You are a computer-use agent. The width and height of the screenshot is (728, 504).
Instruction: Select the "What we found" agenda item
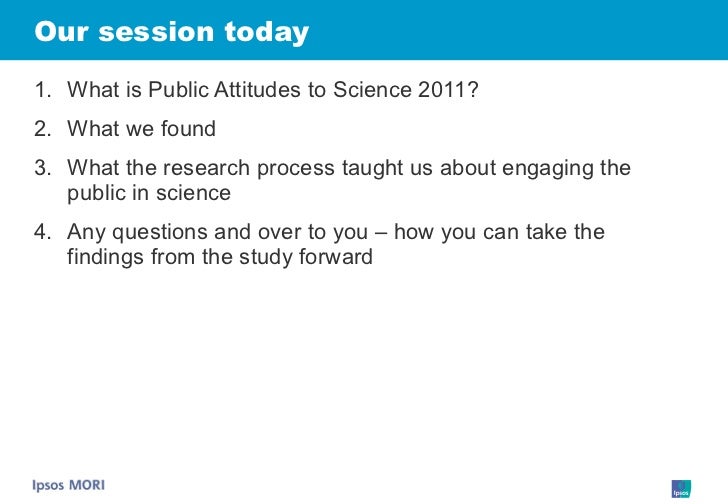[141, 129]
